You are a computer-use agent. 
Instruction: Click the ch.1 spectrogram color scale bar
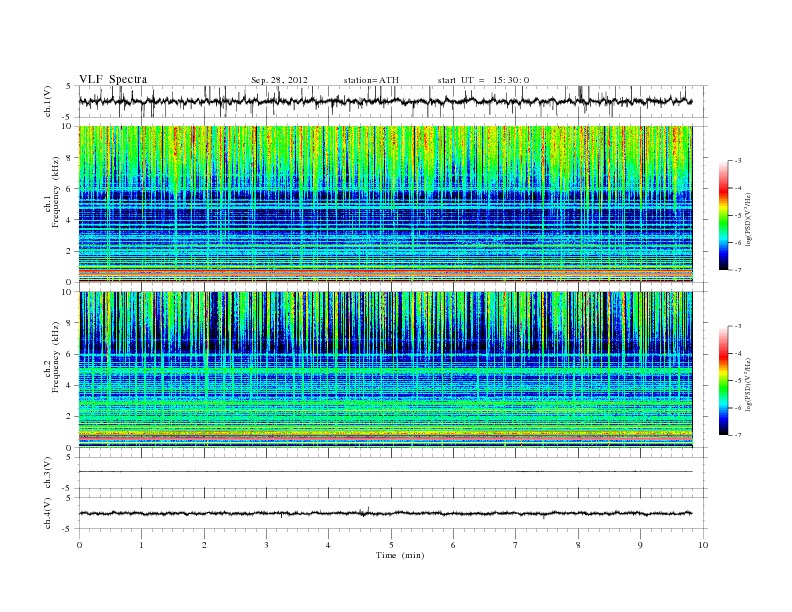click(723, 216)
